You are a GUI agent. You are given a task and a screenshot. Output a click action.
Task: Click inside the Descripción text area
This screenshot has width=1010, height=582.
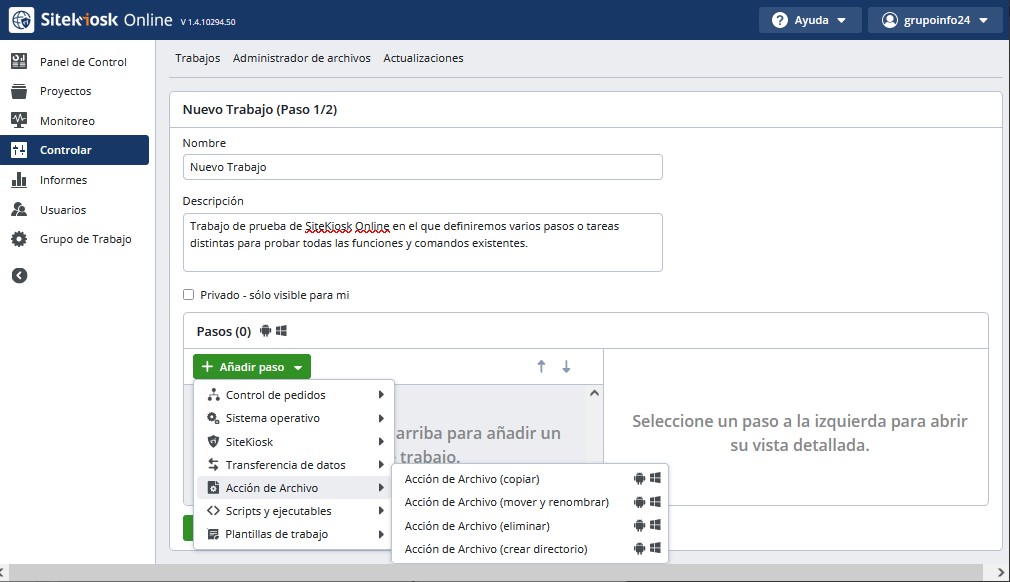[422, 242]
